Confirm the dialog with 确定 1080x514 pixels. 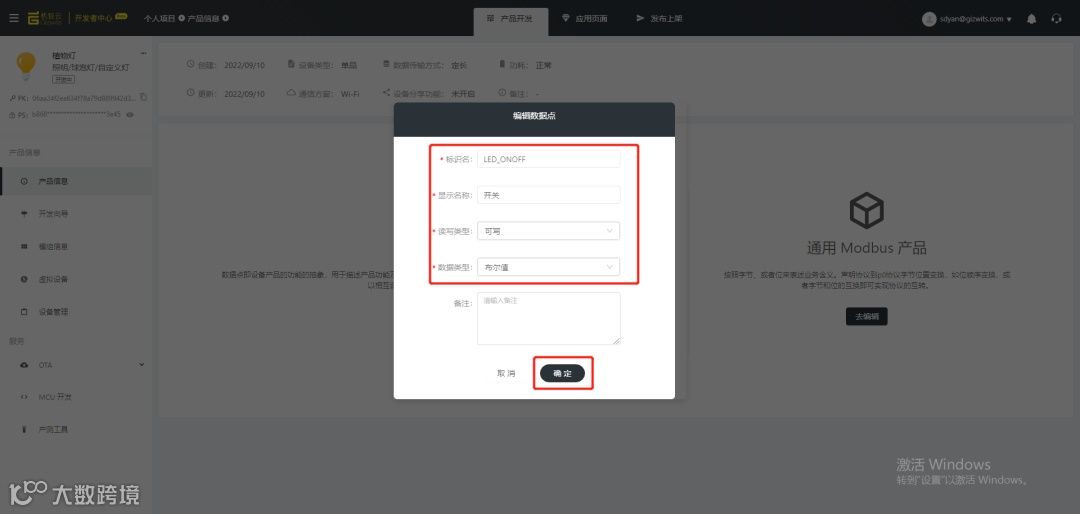click(x=563, y=373)
